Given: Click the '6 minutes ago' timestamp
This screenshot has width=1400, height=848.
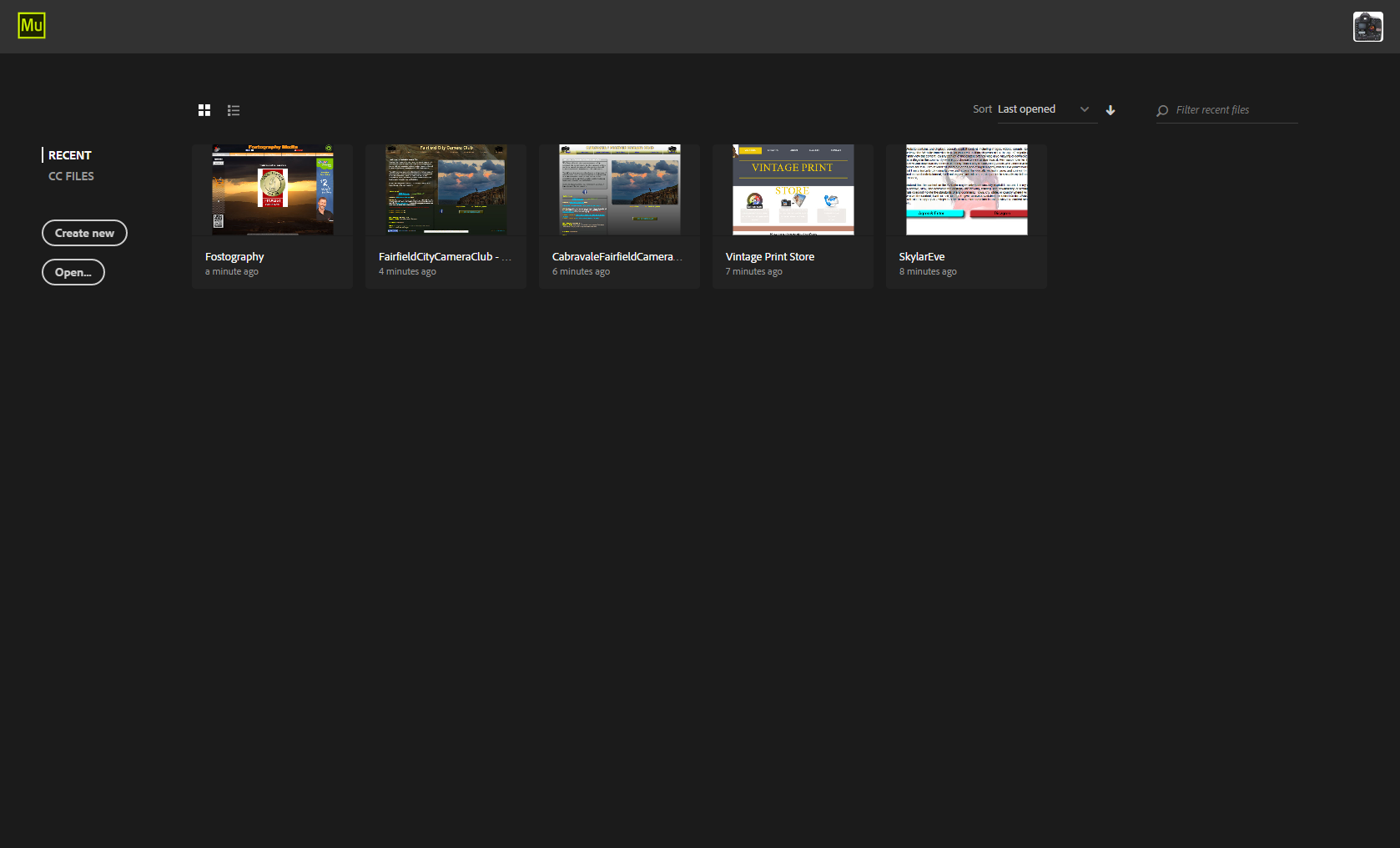Looking at the screenshot, I should pyautogui.click(x=581, y=272).
